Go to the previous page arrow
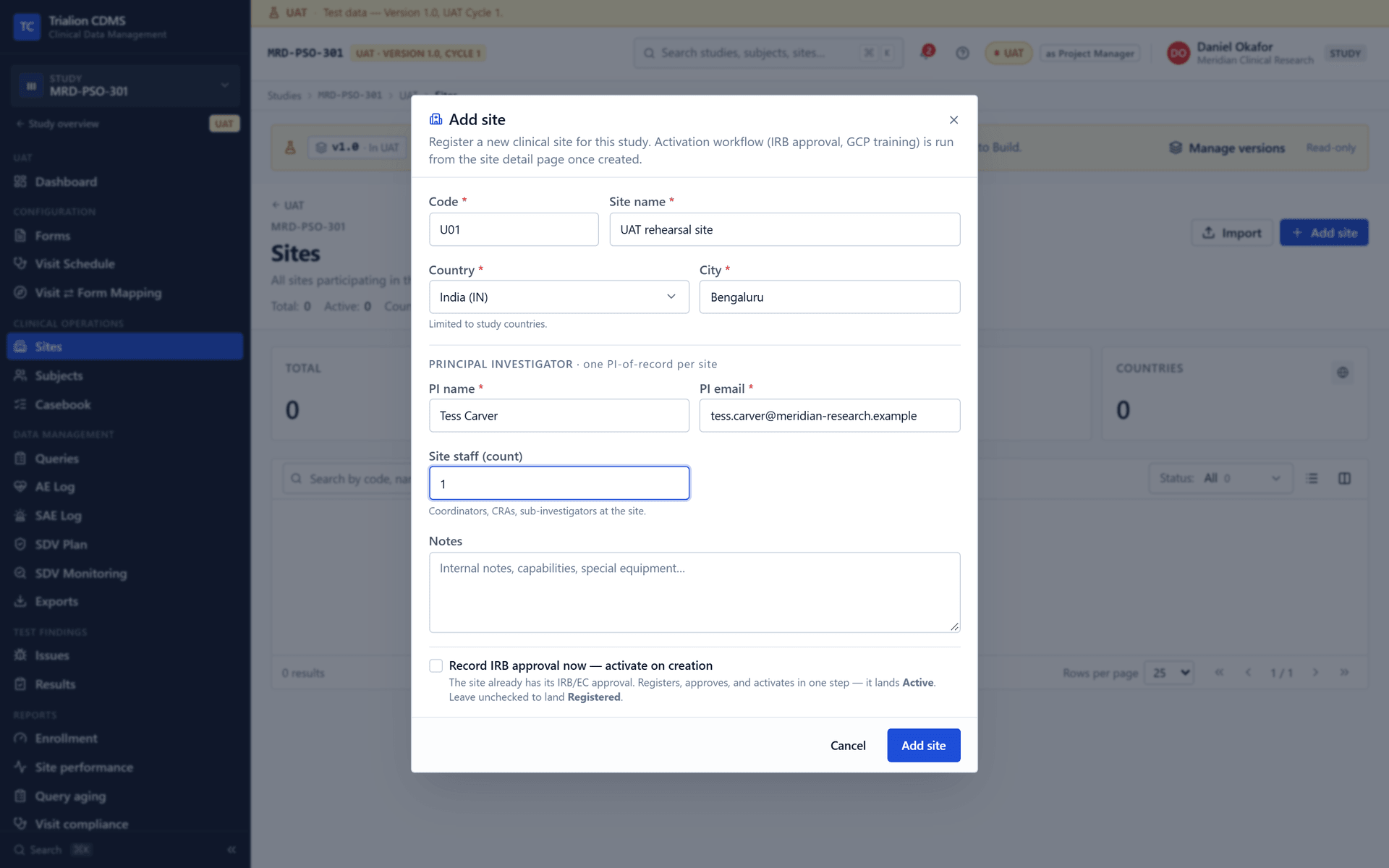Screen dimensions: 1389x868 [x=1248, y=673]
